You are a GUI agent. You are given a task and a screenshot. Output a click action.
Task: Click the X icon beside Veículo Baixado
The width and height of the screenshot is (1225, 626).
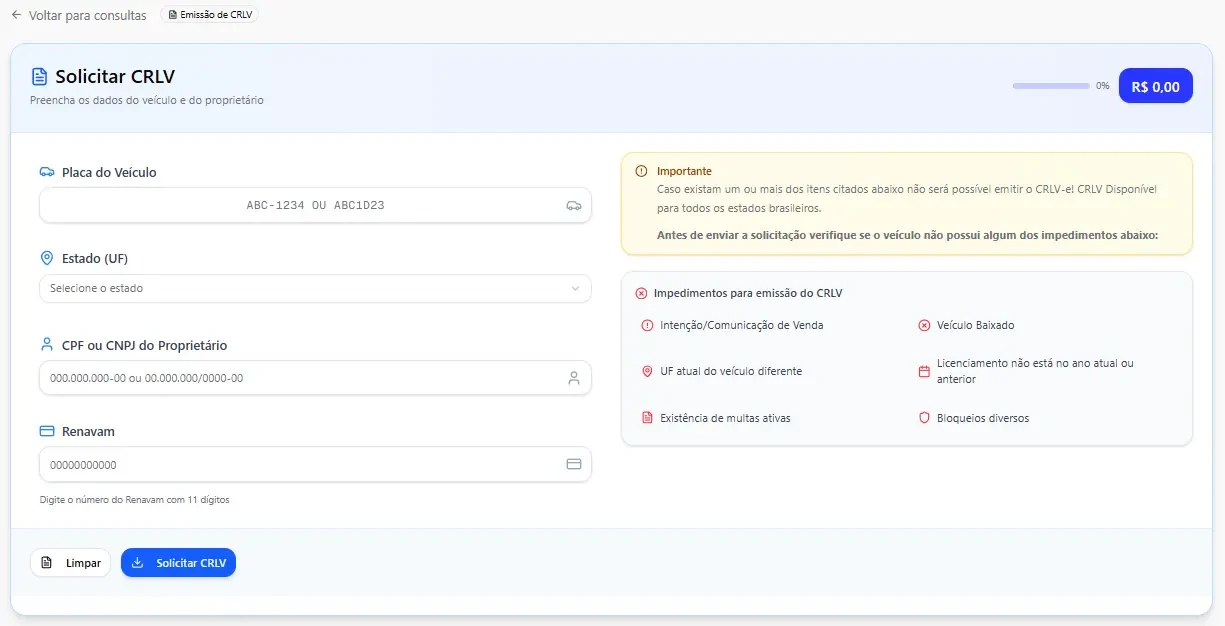click(x=923, y=325)
